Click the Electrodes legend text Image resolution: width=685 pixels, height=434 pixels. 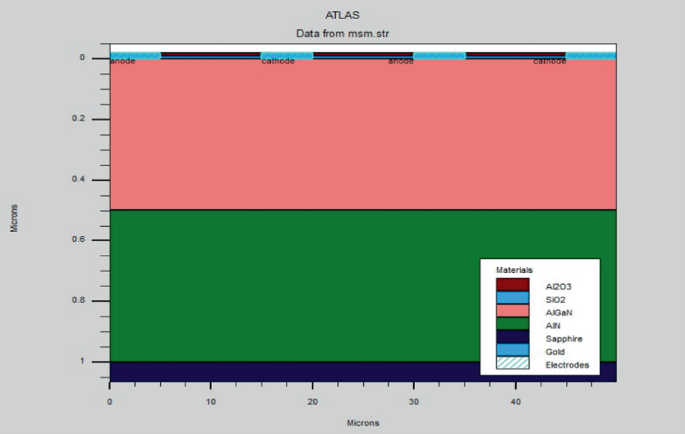[567, 365]
